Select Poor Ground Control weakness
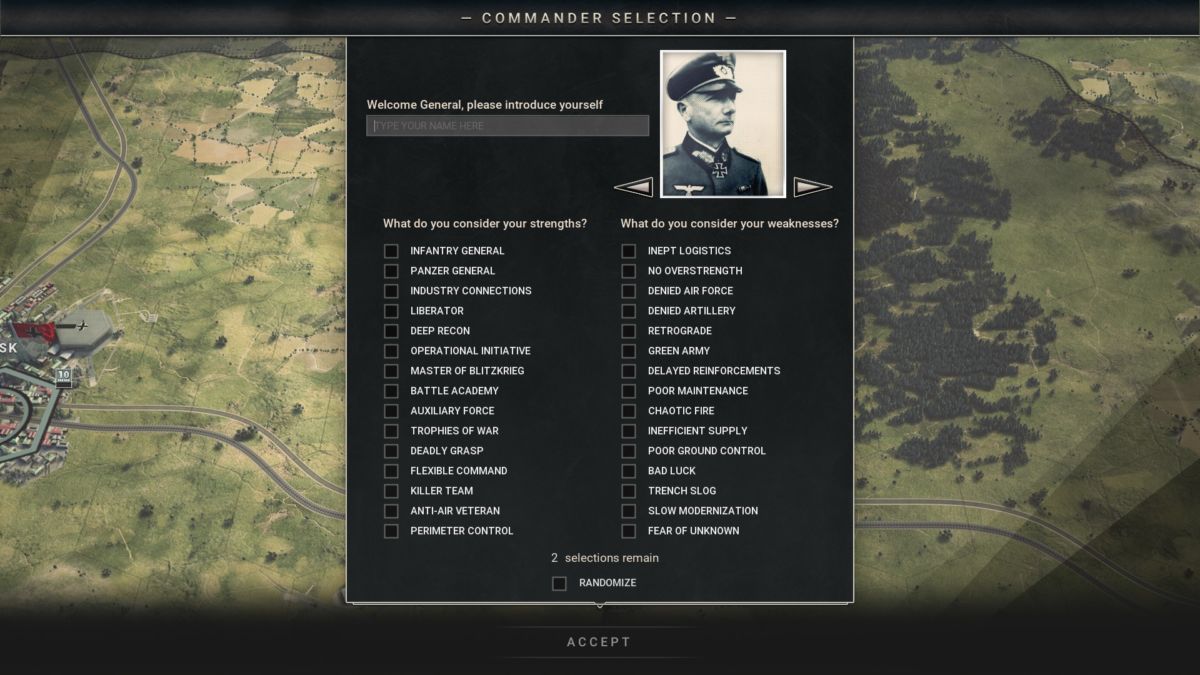The width and height of the screenshot is (1200, 675). [x=629, y=451]
